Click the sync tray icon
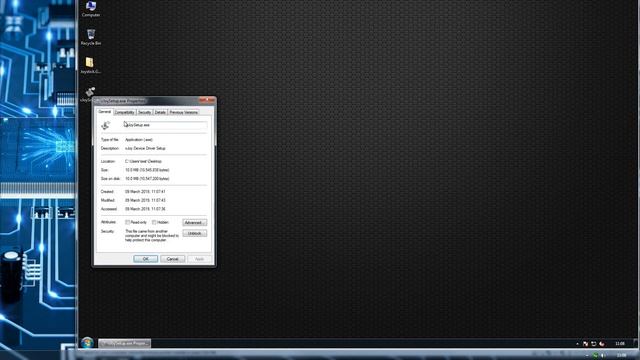 point(593,344)
